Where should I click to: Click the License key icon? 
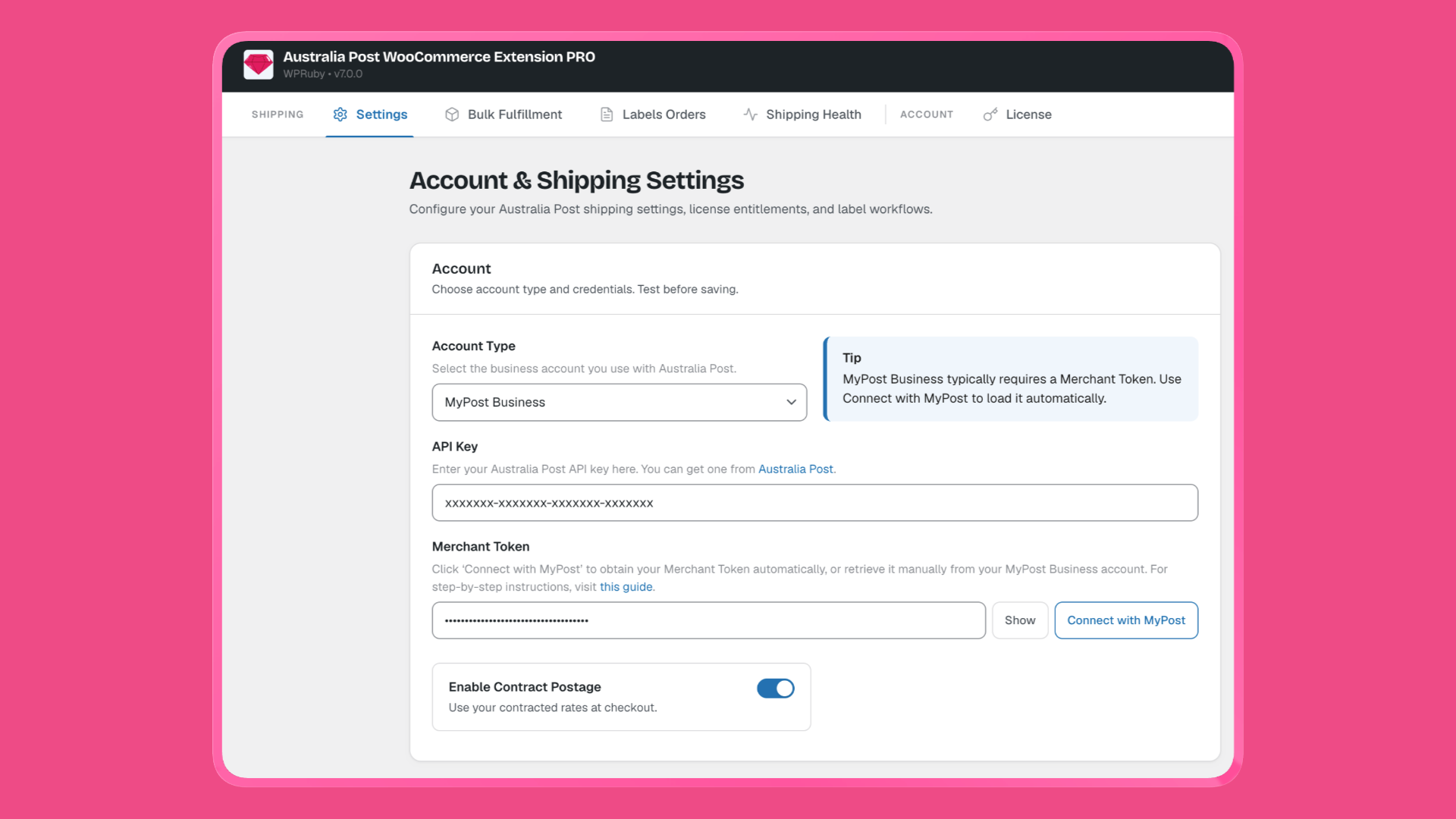[990, 115]
